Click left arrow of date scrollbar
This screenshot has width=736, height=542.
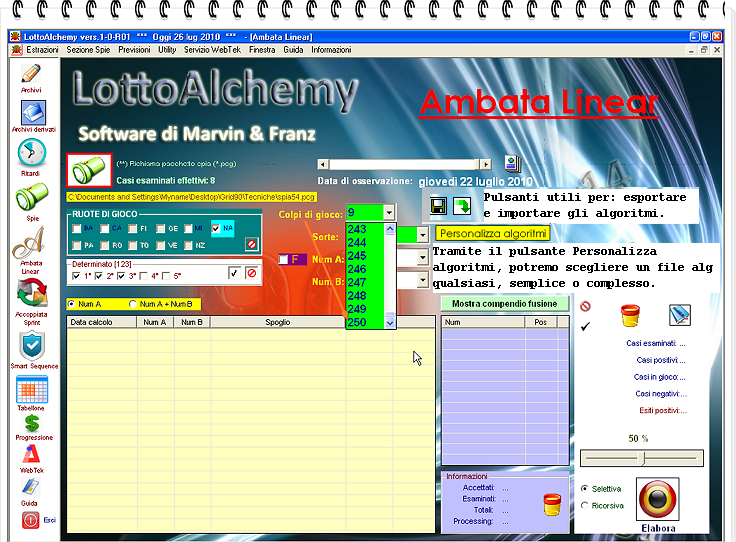323,164
